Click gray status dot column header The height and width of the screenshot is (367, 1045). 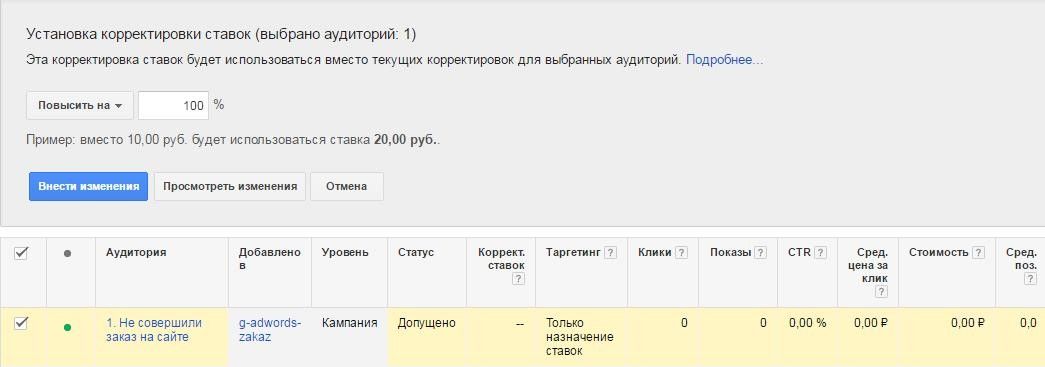coord(67,254)
